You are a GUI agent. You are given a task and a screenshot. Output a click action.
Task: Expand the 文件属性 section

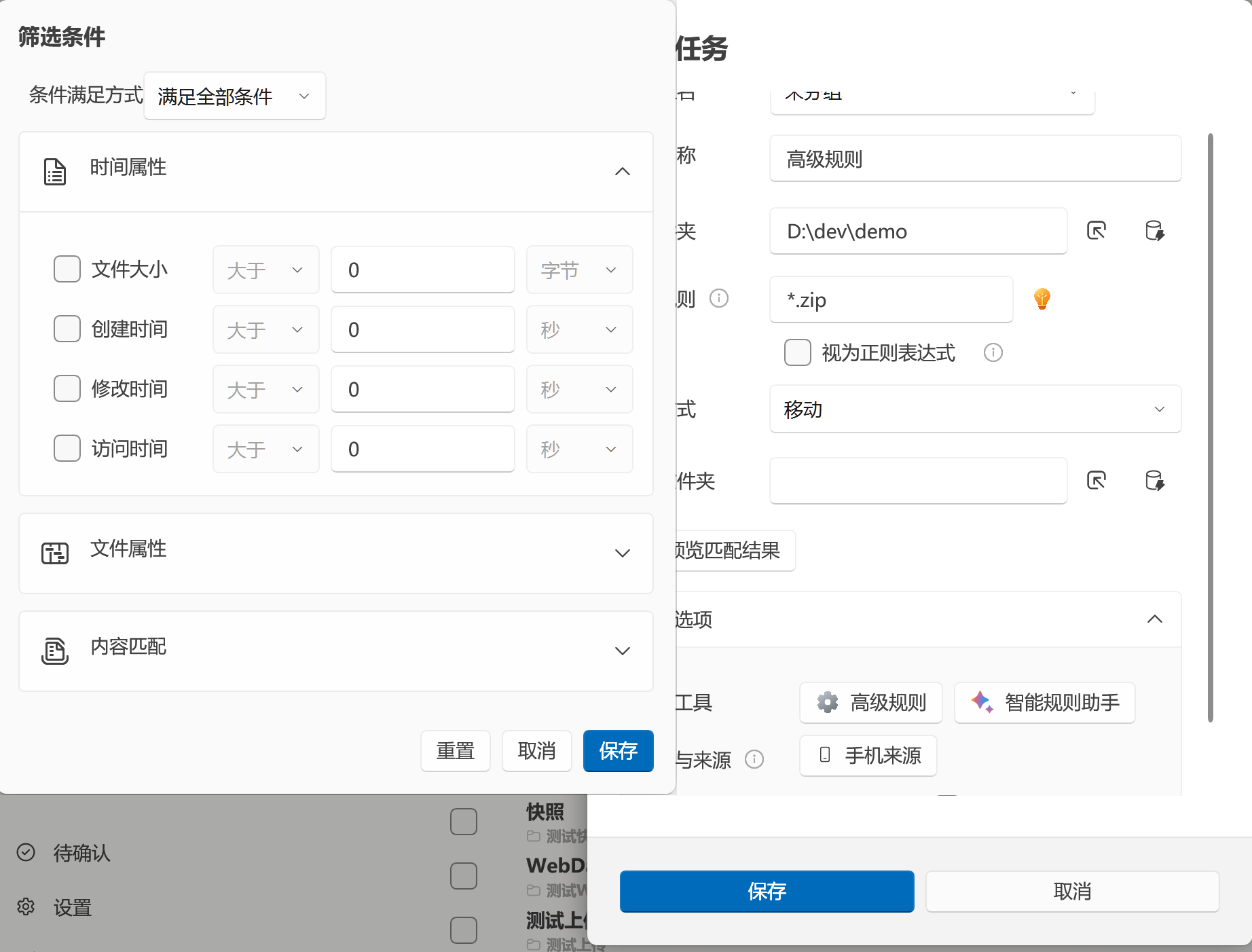click(623, 553)
